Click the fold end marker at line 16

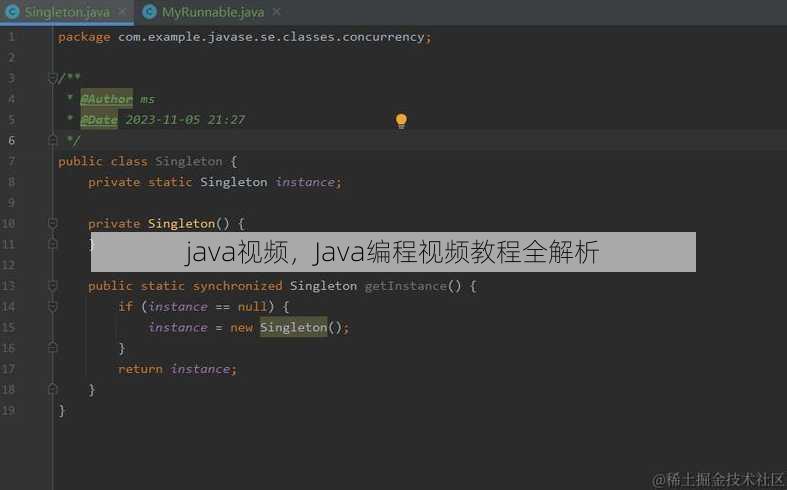pyautogui.click(x=52, y=347)
